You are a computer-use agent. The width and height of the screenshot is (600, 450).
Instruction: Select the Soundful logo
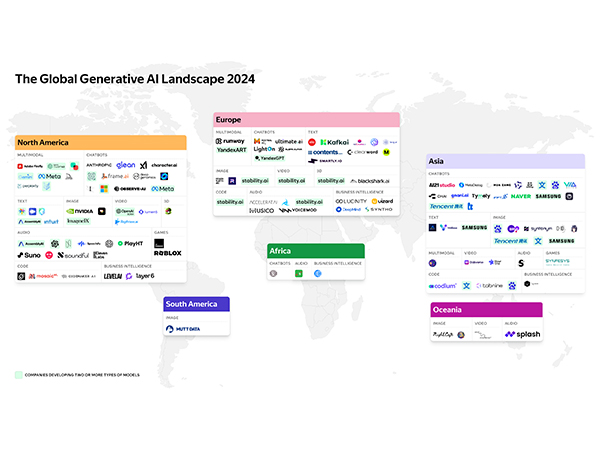coord(73,255)
